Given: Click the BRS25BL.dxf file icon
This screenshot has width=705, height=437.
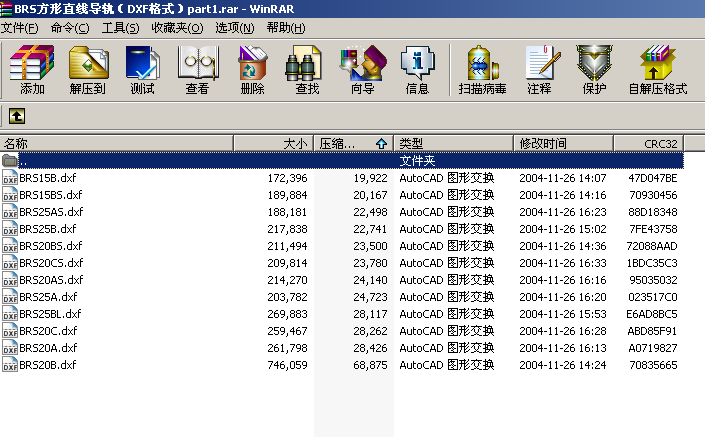Looking at the screenshot, I should [x=10, y=314].
